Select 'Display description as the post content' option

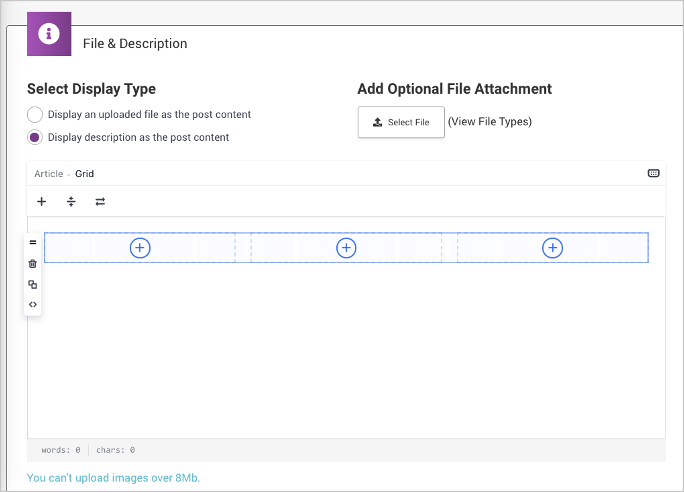(35, 137)
